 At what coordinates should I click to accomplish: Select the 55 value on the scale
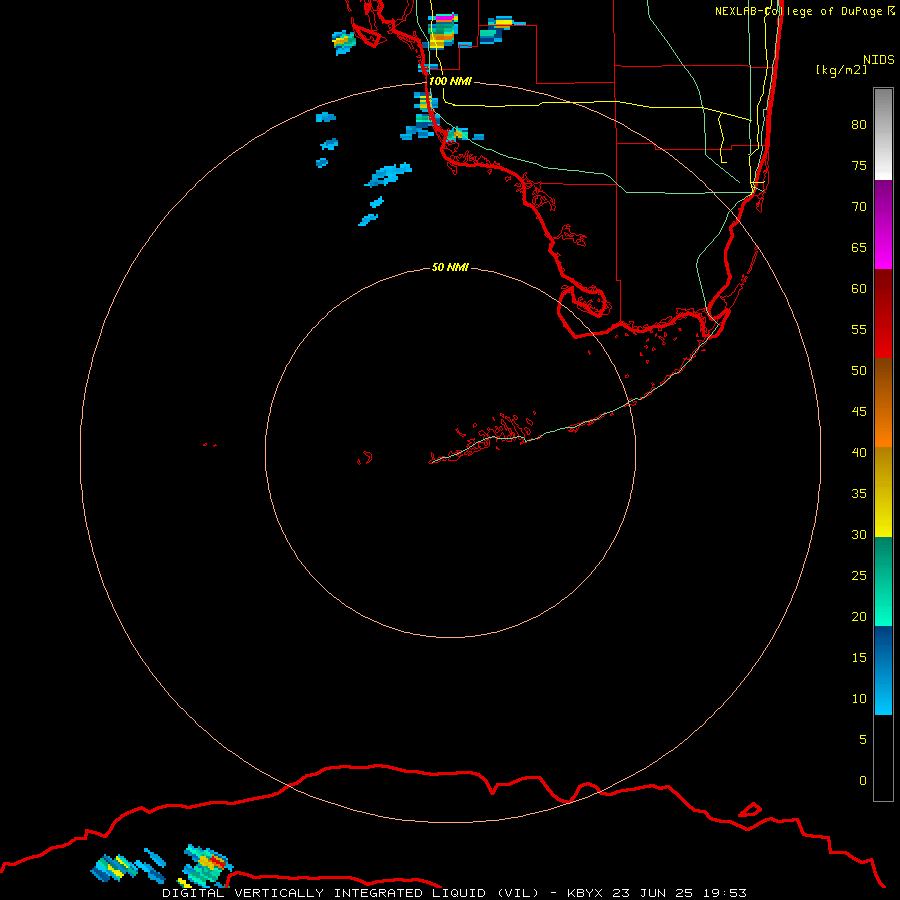(859, 329)
